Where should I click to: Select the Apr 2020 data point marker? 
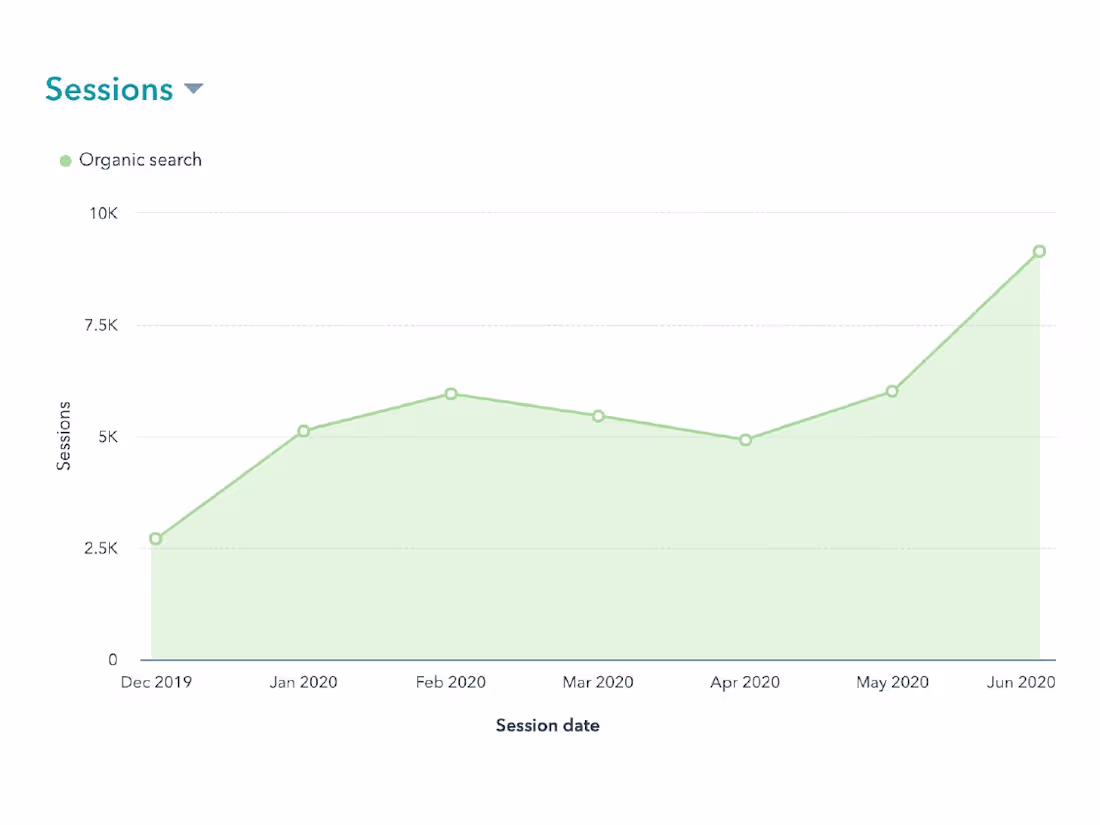[744, 438]
